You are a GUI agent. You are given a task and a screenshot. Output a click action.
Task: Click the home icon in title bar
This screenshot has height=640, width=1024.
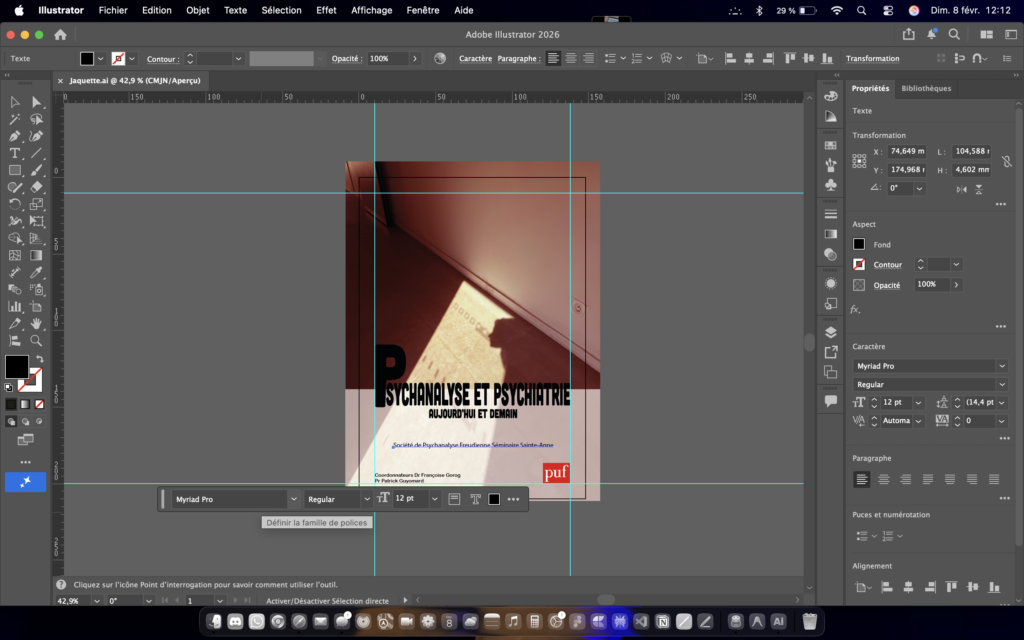pyautogui.click(x=60, y=35)
